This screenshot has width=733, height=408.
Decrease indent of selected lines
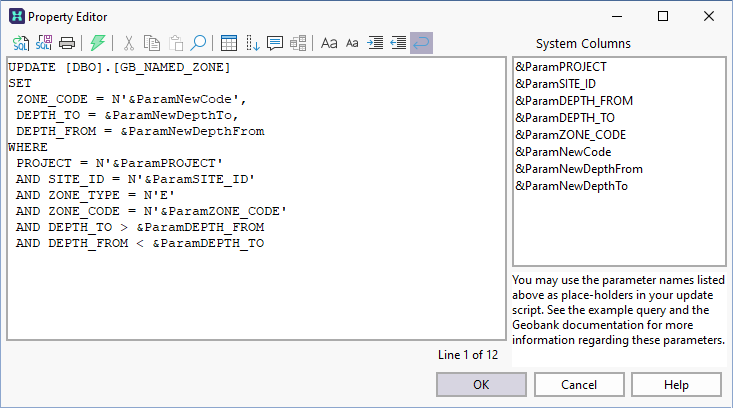coord(398,43)
